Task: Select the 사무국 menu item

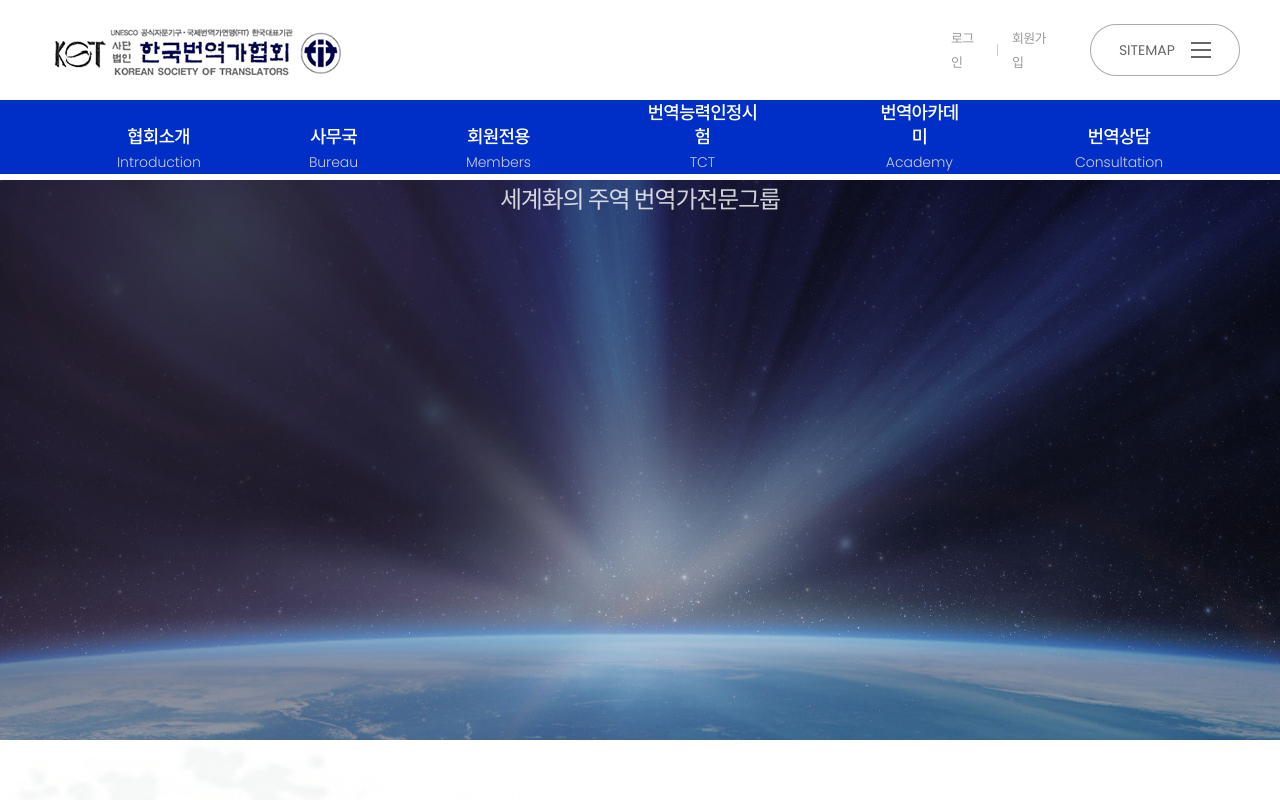Action: pos(333,136)
